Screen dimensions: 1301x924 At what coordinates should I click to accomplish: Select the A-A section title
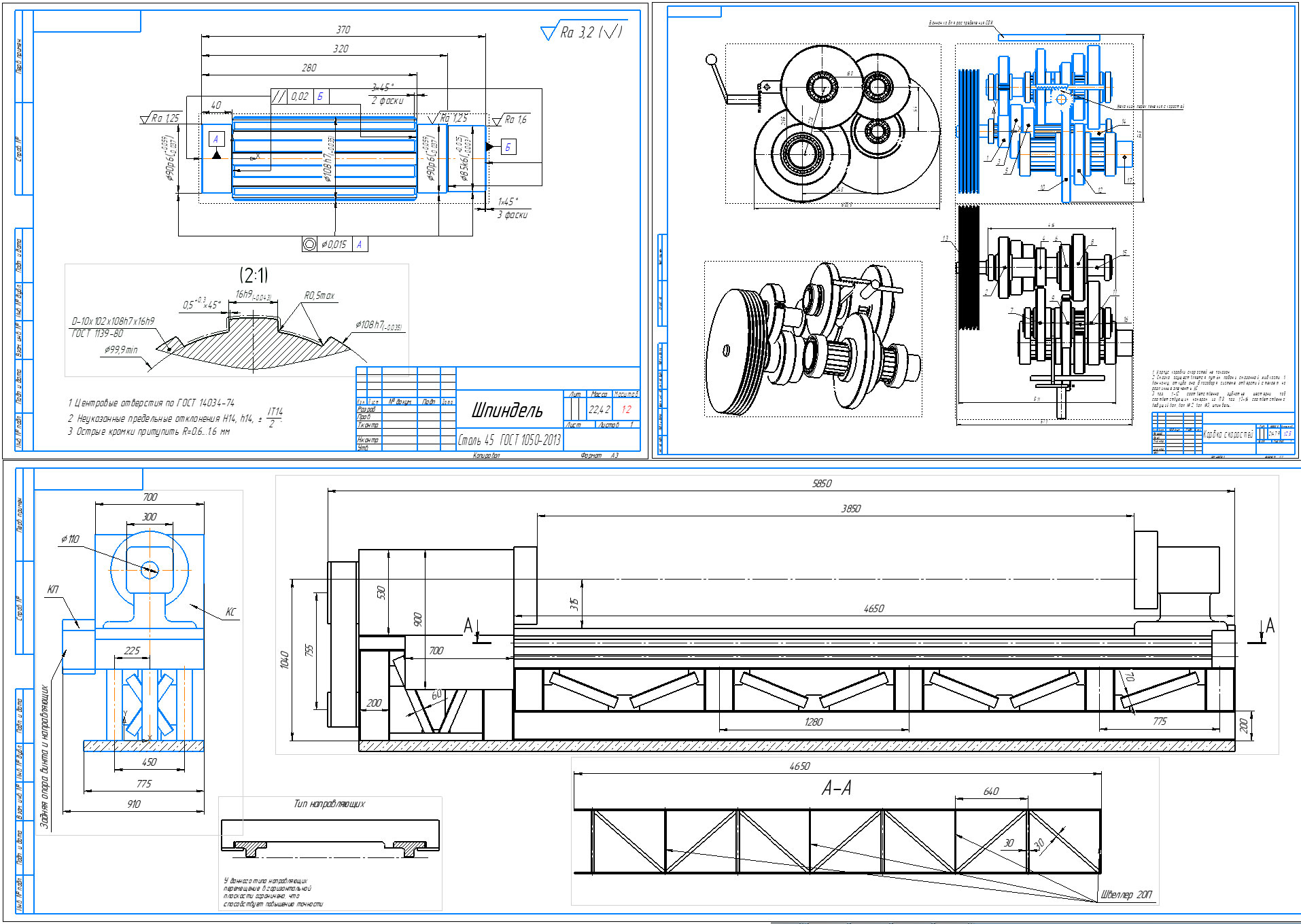tap(837, 788)
